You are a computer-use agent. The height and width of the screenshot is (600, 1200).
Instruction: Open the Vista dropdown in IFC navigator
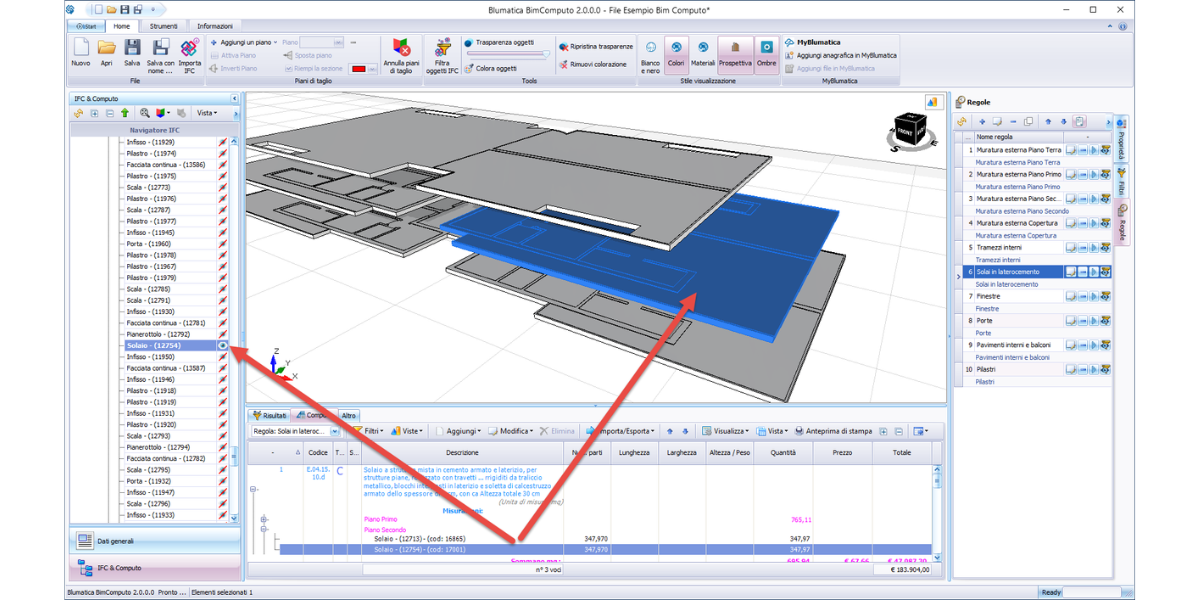click(208, 113)
